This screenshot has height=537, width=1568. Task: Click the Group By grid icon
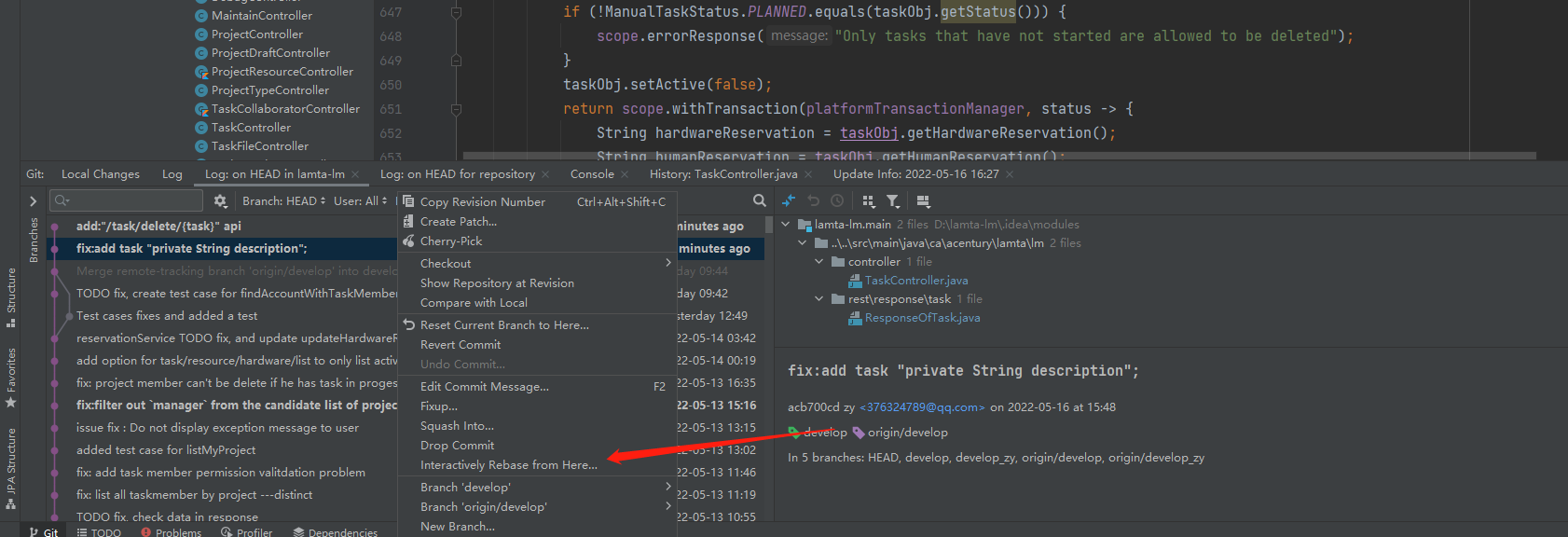pos(869,200)
